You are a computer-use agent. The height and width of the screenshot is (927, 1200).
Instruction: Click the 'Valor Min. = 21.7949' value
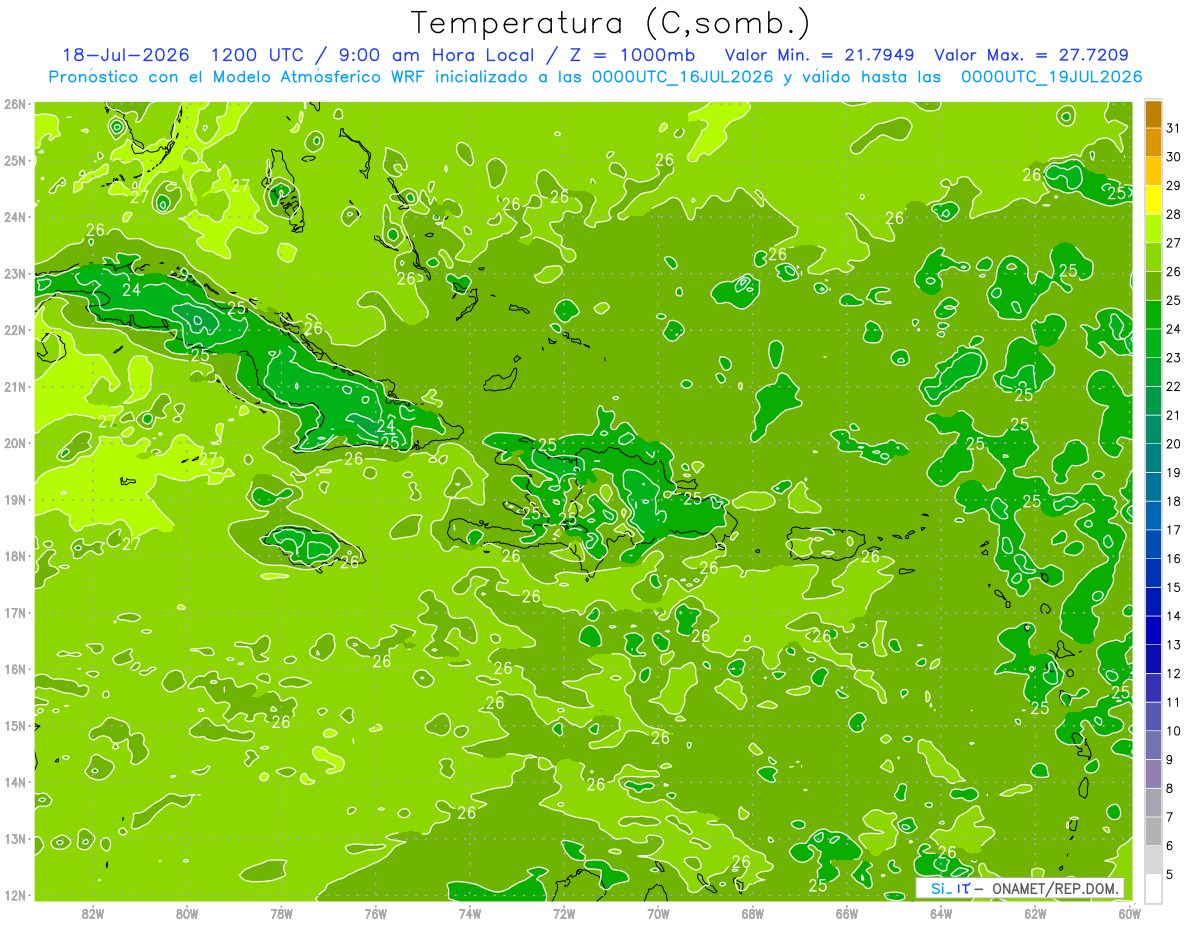(821, 55)
